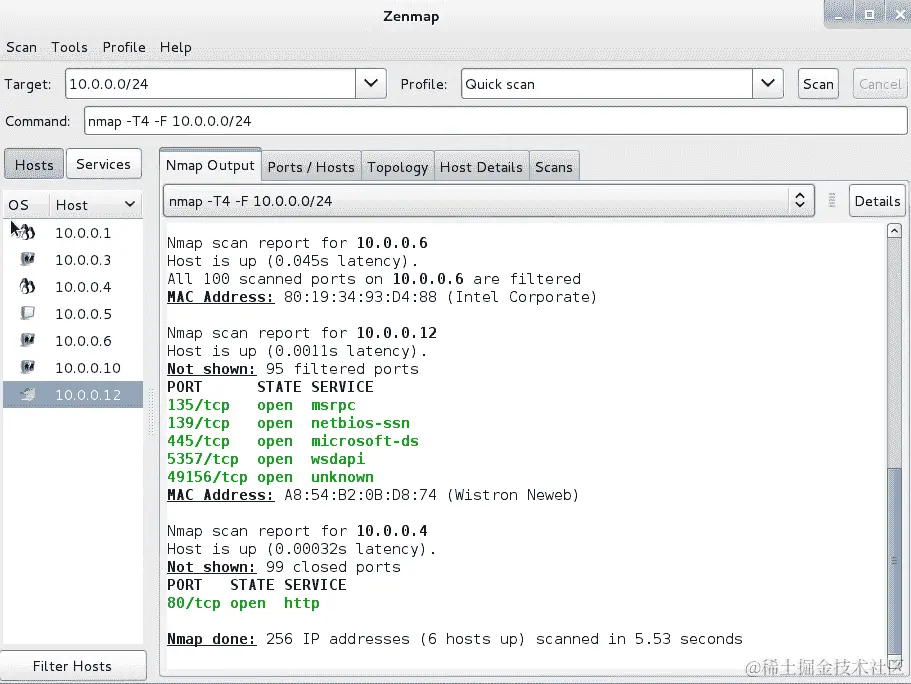Switch to Topology tab
911x684 pixels.
click(x=397, y=167)
